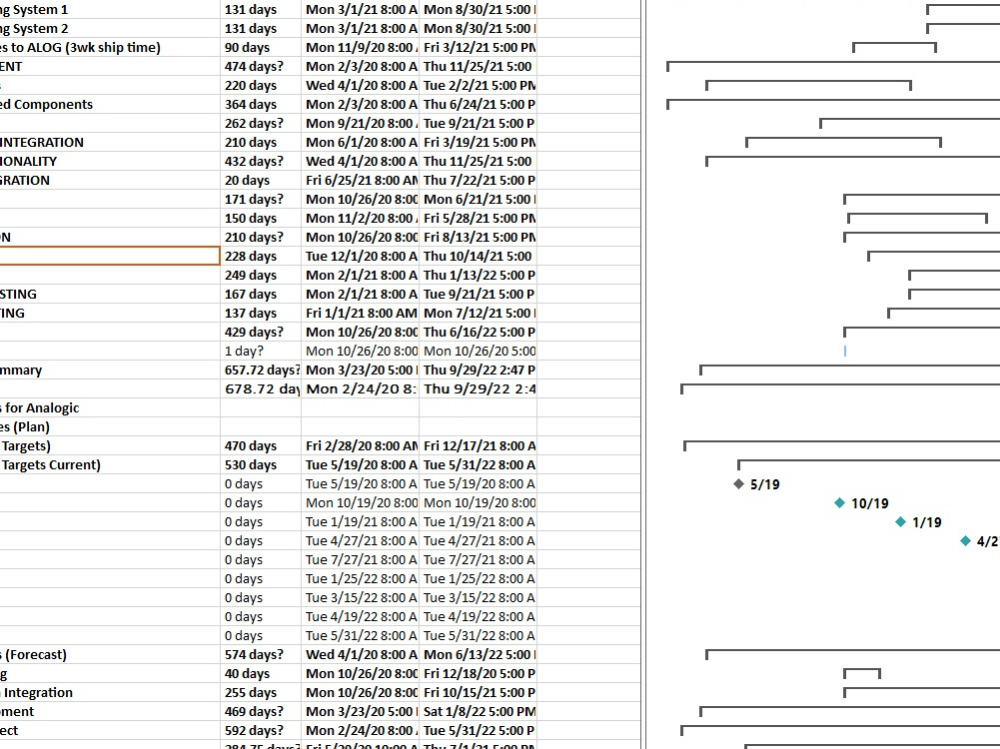1000x749 pixels.
Task: Click the task name ending '(Plan)'
Action: (25, 427)
